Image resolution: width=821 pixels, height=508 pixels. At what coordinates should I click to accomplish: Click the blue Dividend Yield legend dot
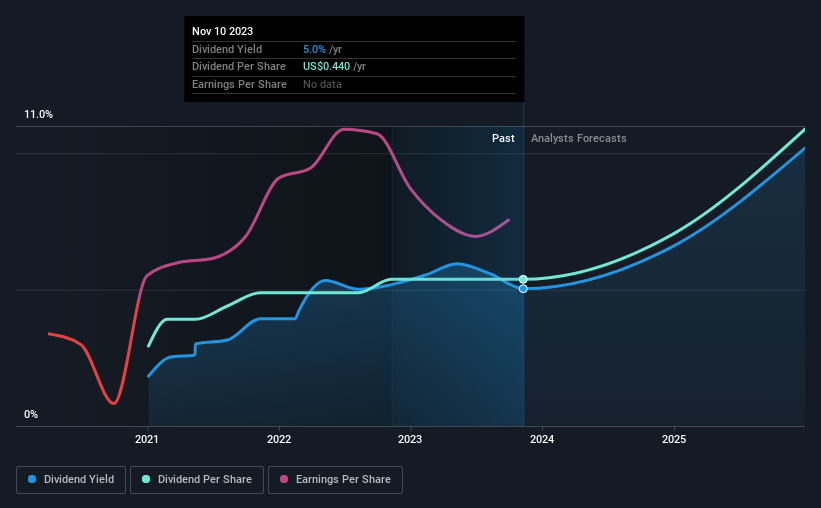click(x=32, y=479)
